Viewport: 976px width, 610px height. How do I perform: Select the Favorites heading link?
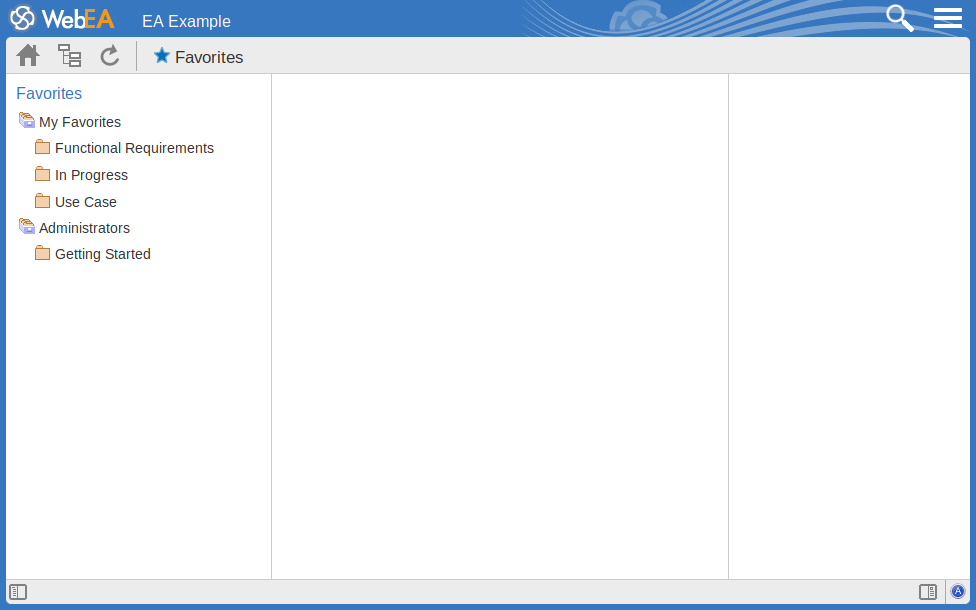click(x=49, y=93)
